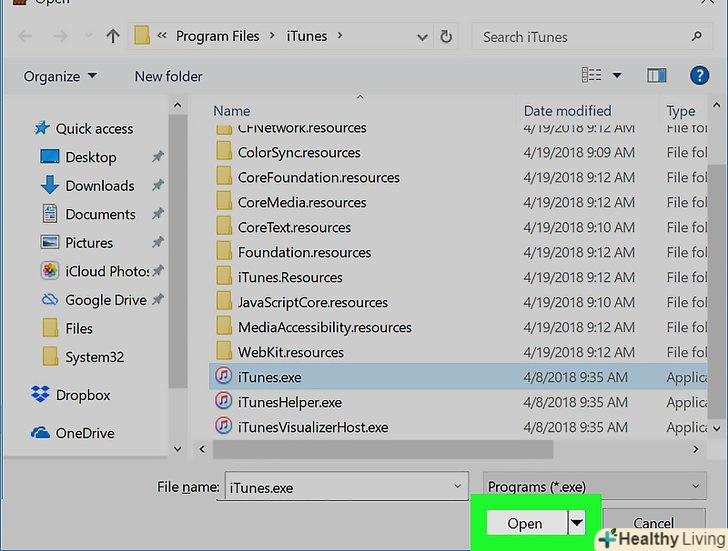Select the iTunes.Resources folder
728x551 pixels.
point(290,278)
